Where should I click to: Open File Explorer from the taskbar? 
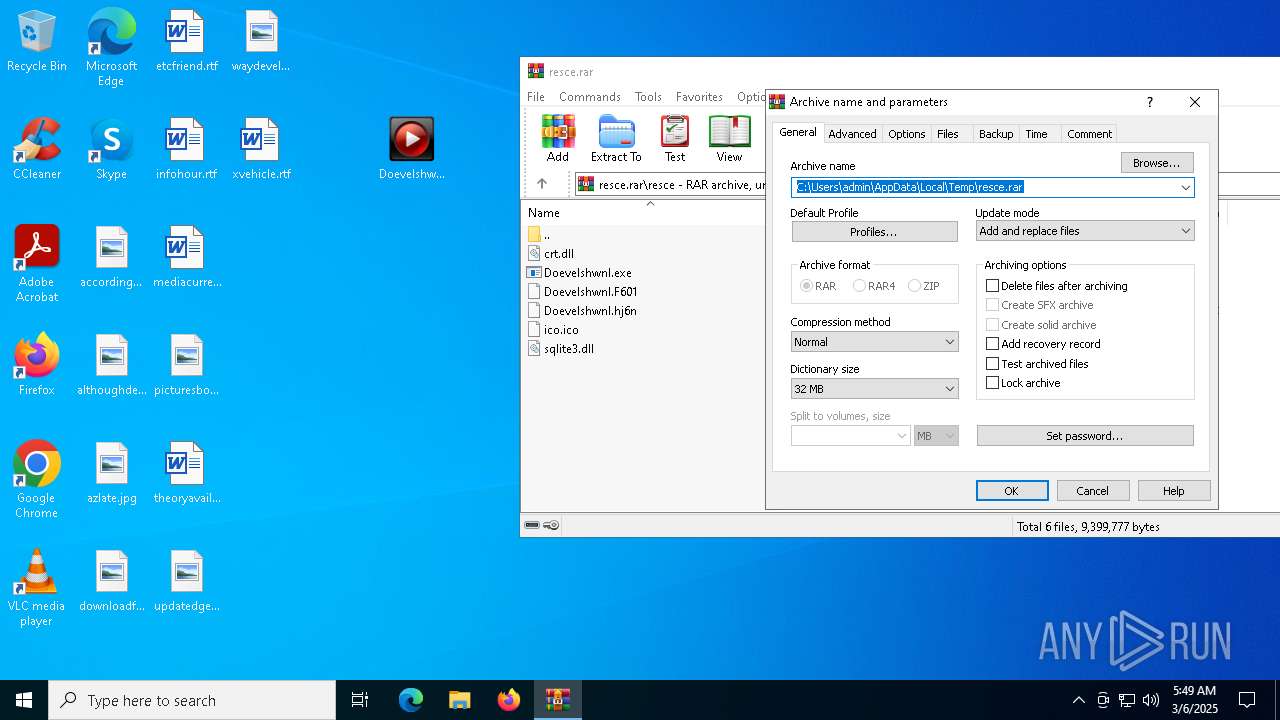click(x=460, y=700)
